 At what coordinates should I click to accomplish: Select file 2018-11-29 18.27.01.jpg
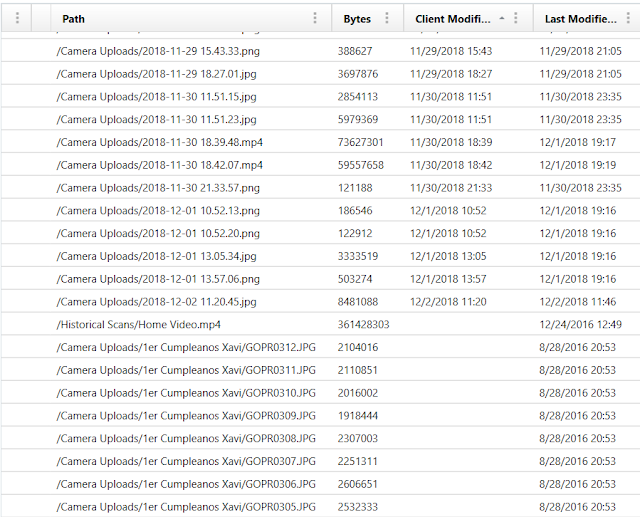click(156, 74)
